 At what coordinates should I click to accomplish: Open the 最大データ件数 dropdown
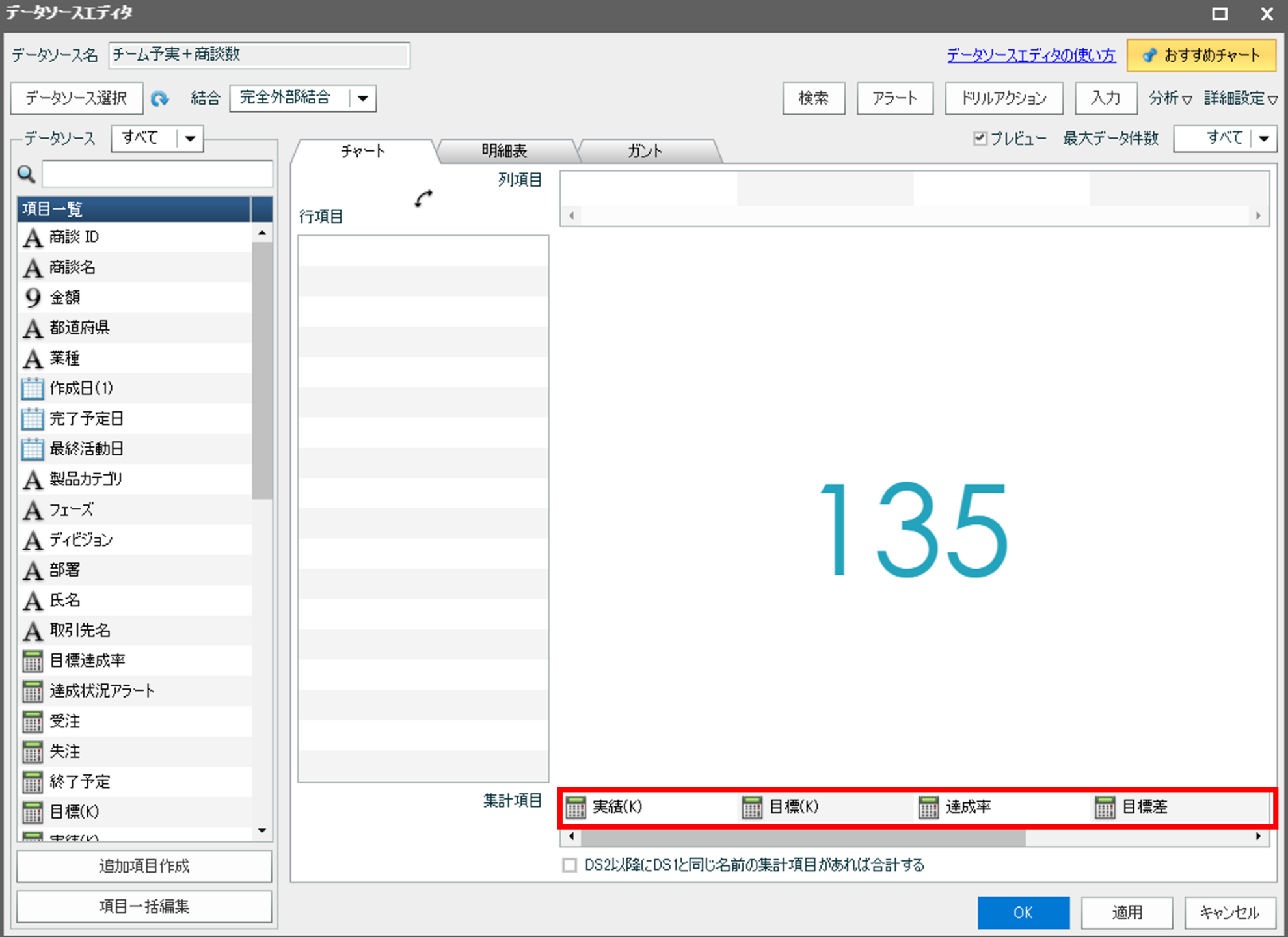(1225, 138)
